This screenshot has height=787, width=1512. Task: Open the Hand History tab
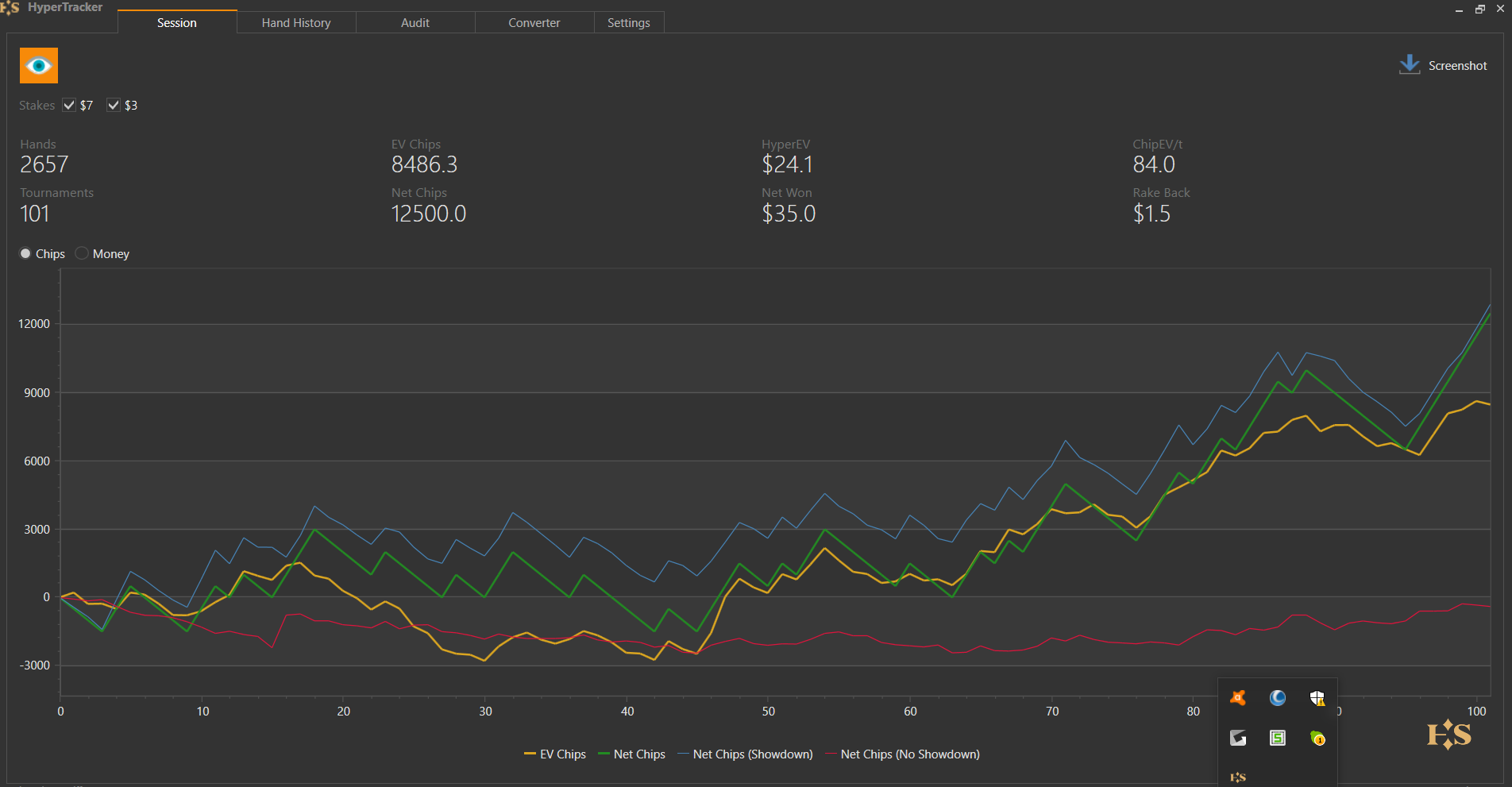click(x=296, y=22)
